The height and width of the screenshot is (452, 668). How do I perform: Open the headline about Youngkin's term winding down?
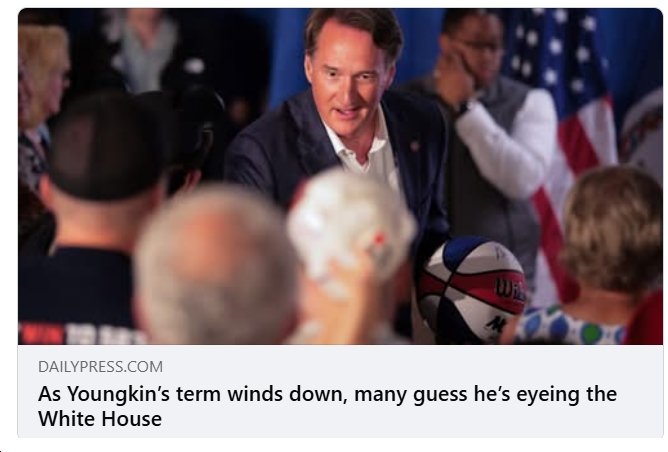(x=327, y=406)
